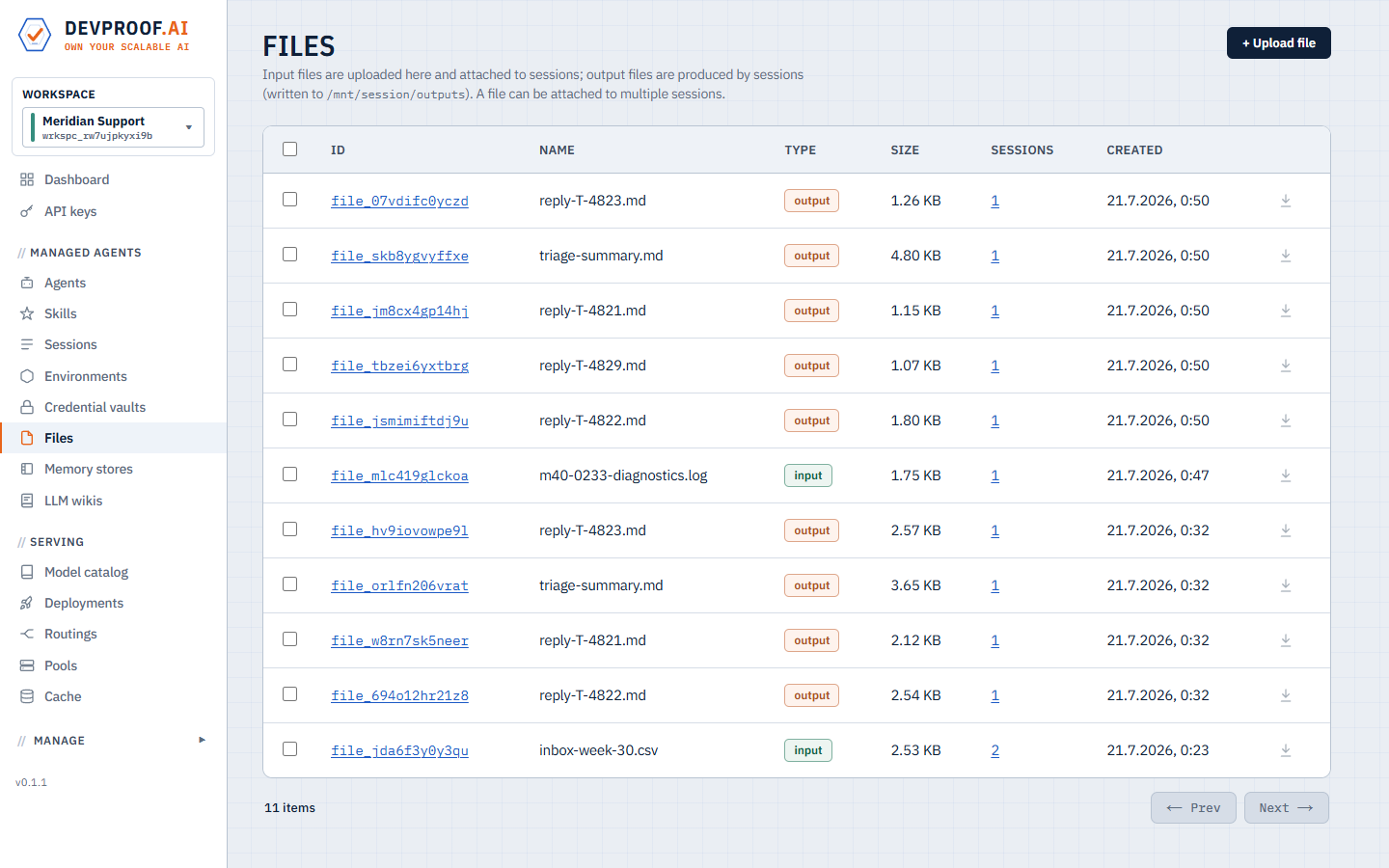Image resolution: width=1389 pixels, height=868 pixels.
Task: Click the NAME column header
Action: click(557, 150)
